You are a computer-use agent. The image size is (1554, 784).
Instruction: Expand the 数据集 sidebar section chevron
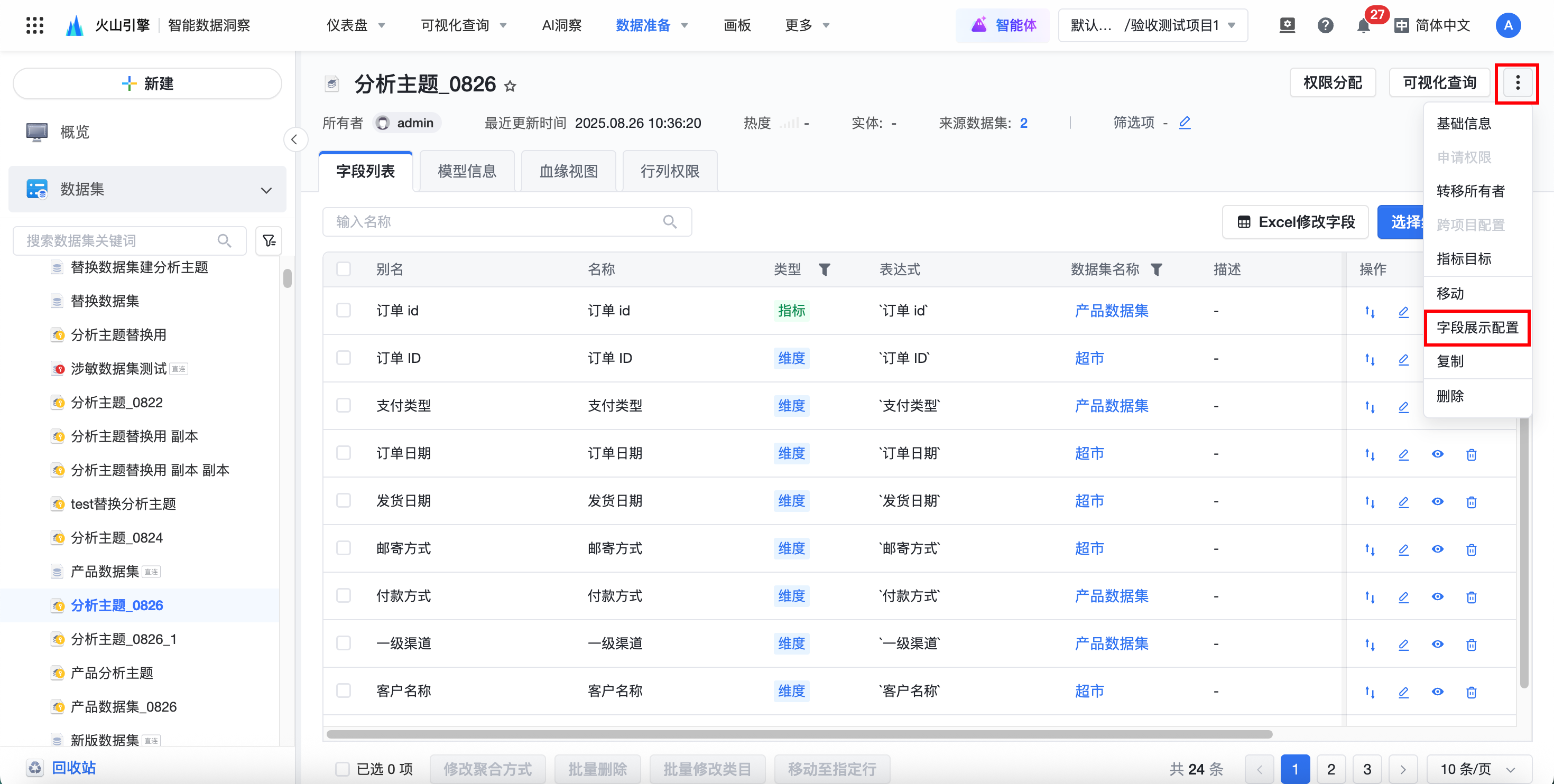(x=266, y=190)
